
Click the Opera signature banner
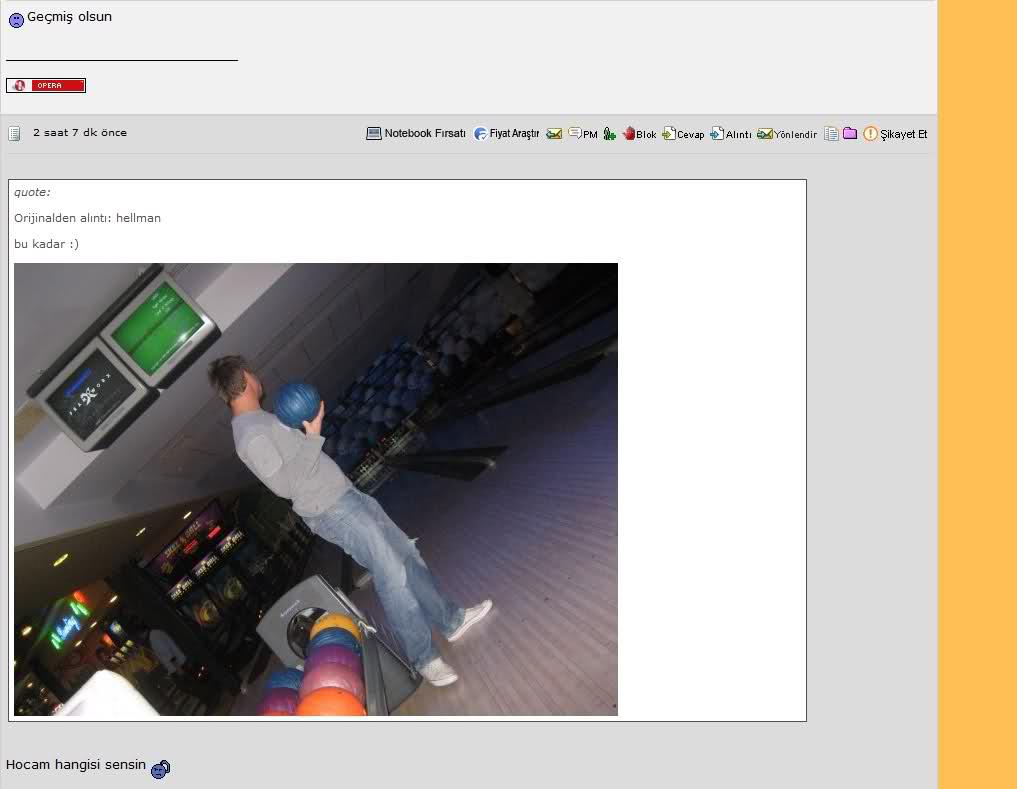[46, 86]
